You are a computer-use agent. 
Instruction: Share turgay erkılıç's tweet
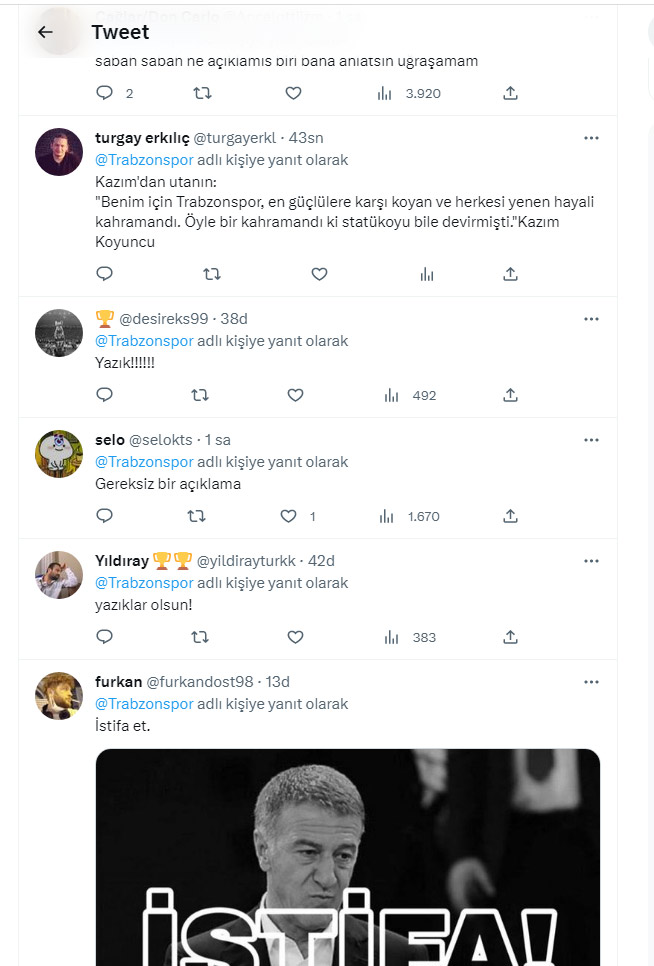click(510, 274)
